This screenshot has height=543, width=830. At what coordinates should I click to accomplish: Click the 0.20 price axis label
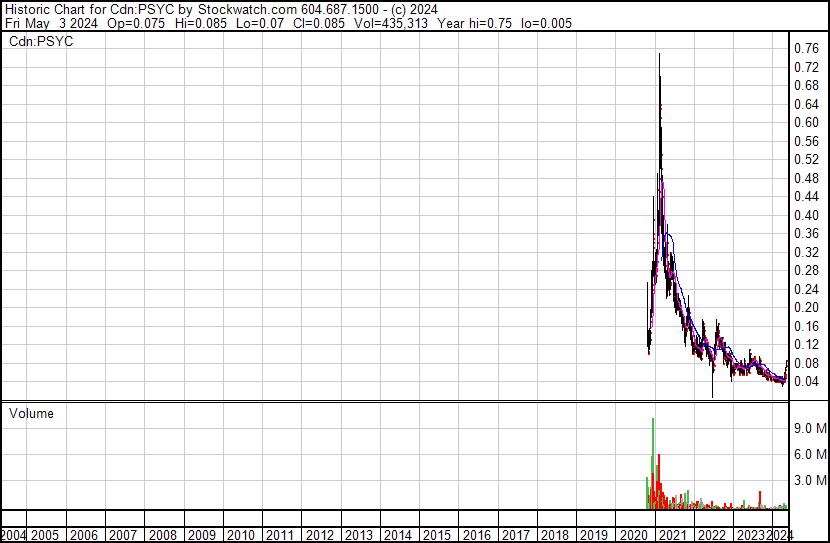click(805, 307)
